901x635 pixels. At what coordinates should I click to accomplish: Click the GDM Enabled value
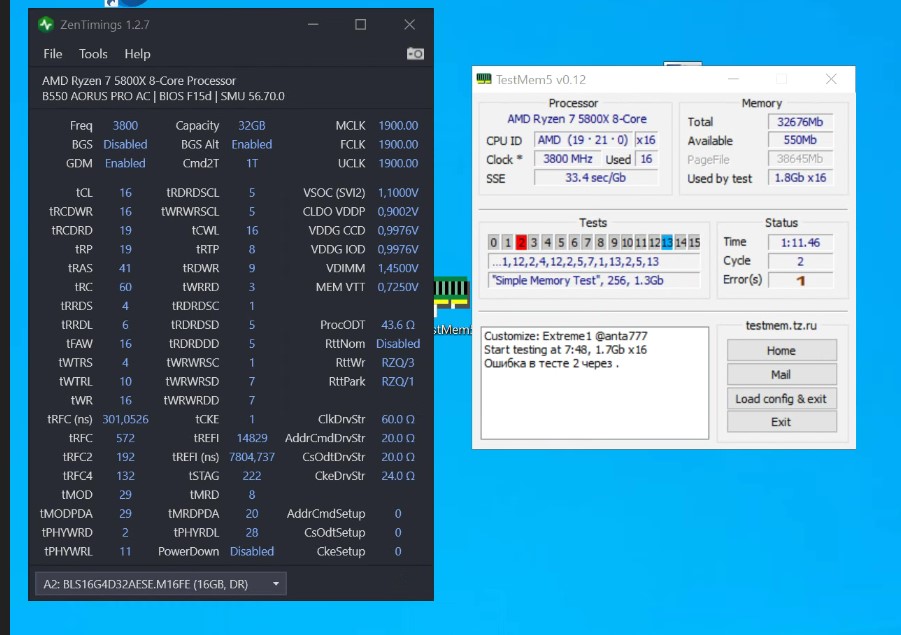pyautogui.click(x=125, y=163)
